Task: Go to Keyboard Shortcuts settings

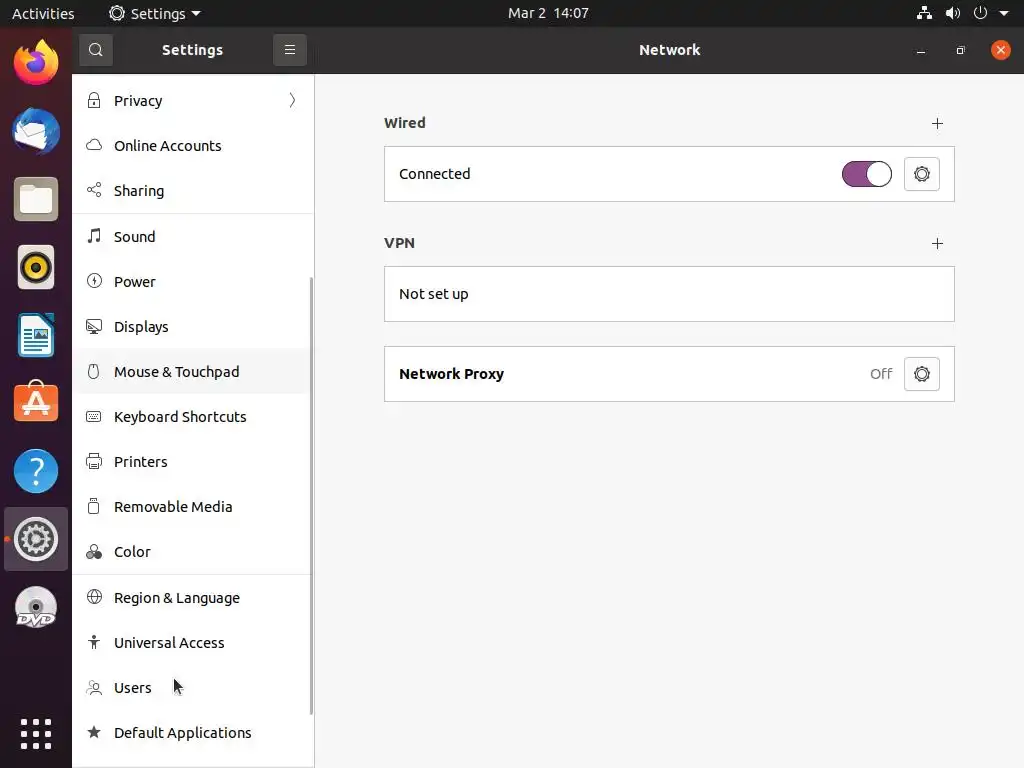Action: click(180, 417)
